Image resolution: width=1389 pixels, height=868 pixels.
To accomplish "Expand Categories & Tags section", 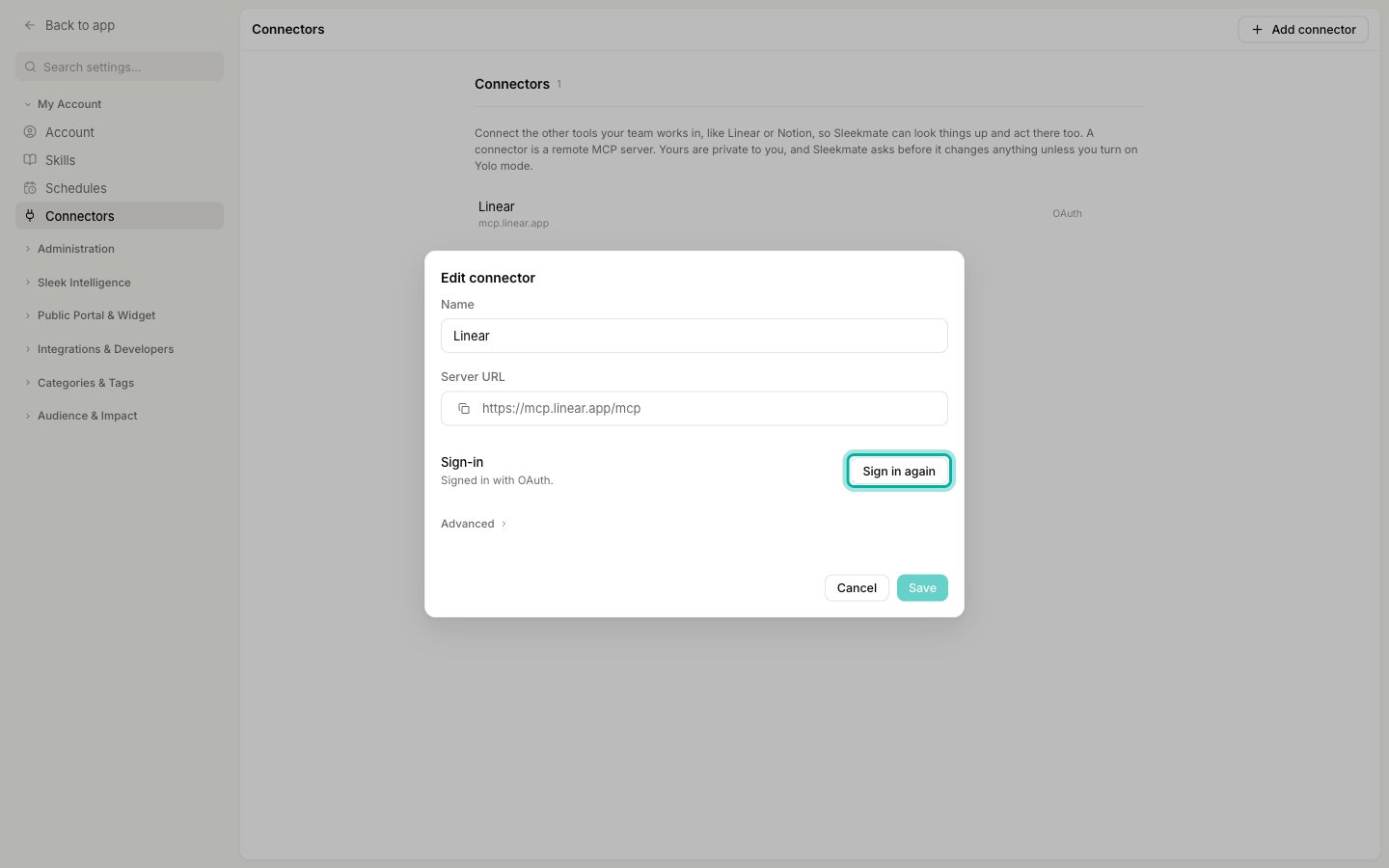I will (79, 383).
